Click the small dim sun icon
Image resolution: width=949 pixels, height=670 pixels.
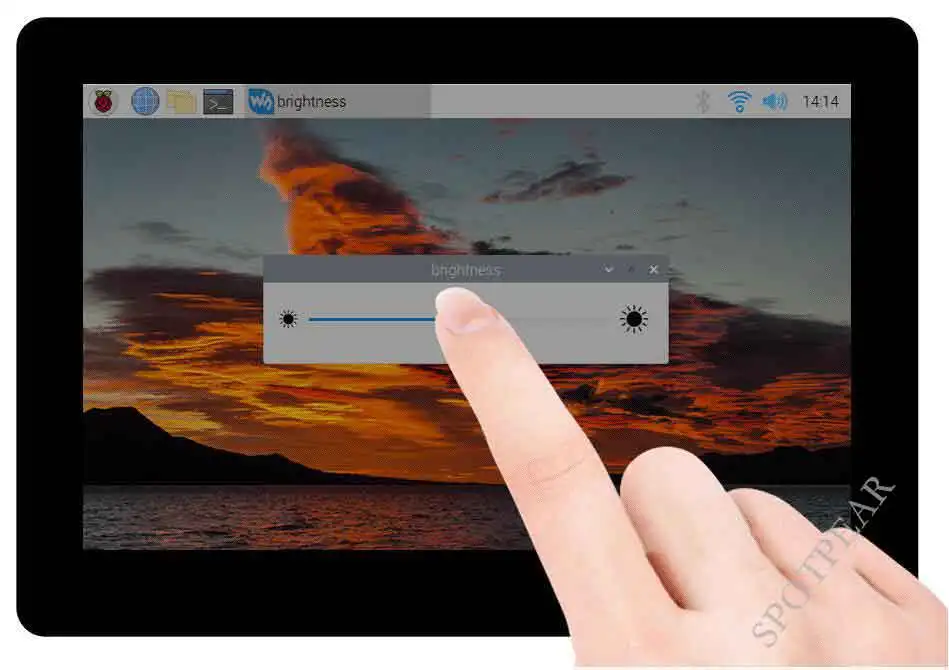click(289, 320)
